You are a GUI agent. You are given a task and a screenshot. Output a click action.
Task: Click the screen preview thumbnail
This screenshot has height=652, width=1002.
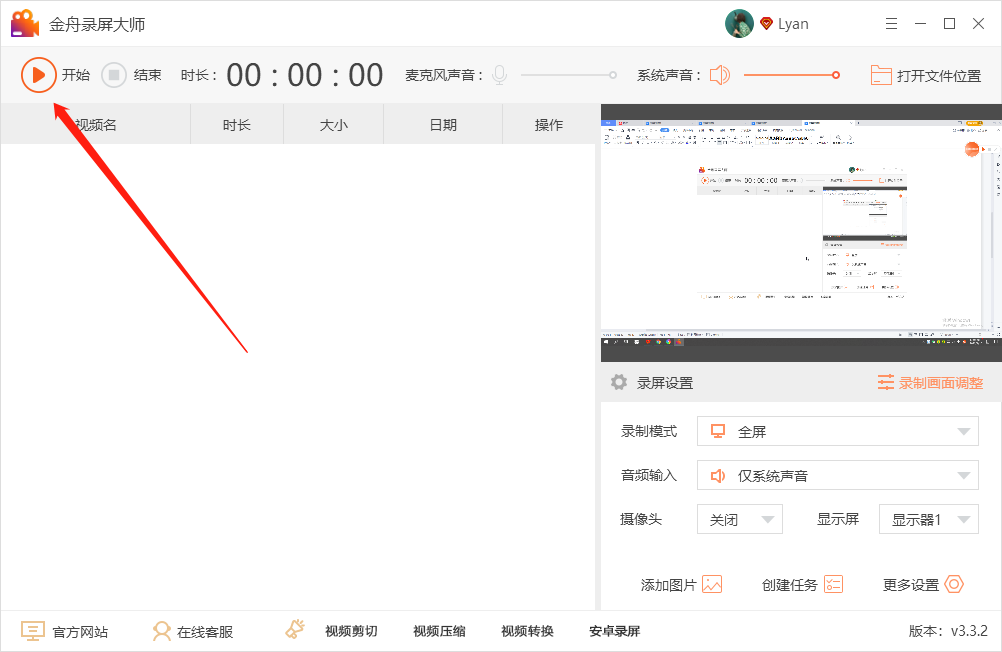(801, 233)
